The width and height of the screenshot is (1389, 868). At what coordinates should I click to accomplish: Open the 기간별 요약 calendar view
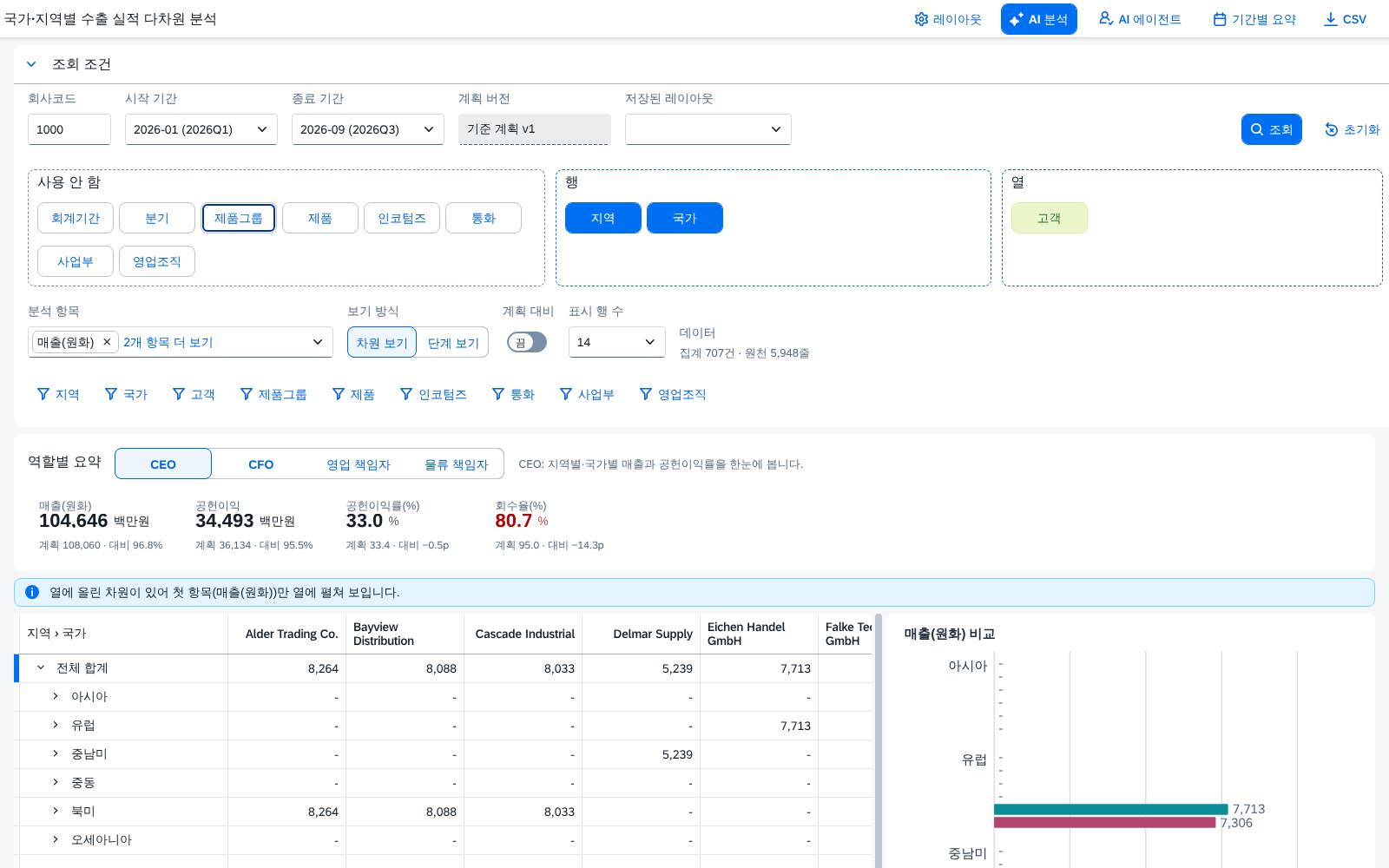(x=1254, y=19)
